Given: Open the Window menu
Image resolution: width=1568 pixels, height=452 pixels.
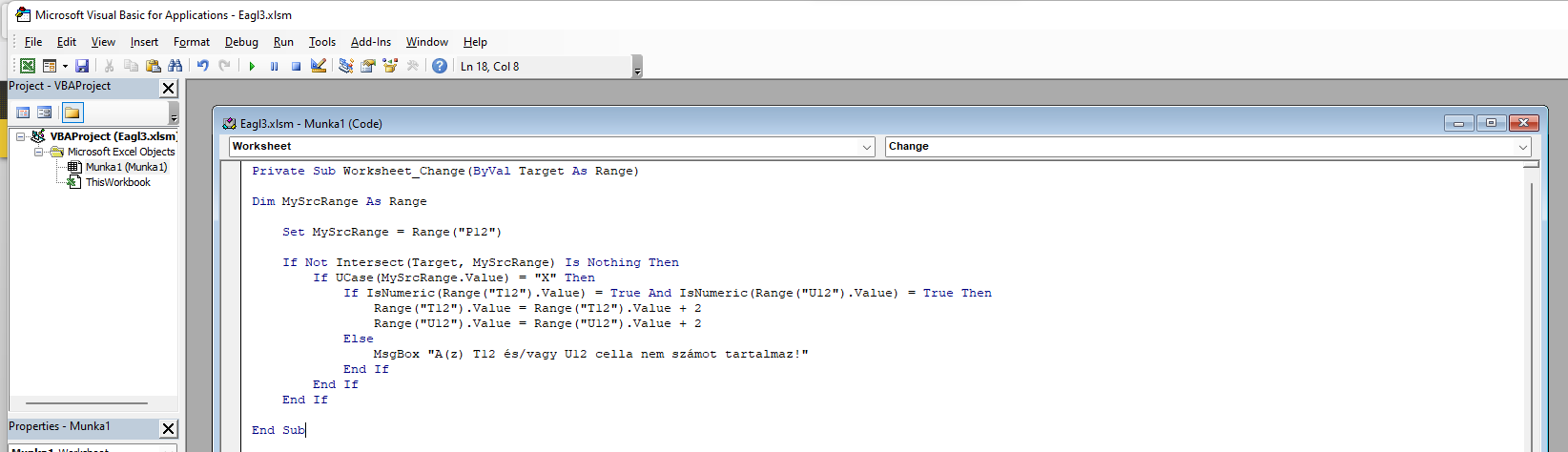Looking at the screenshot, I should click(427, 42).
